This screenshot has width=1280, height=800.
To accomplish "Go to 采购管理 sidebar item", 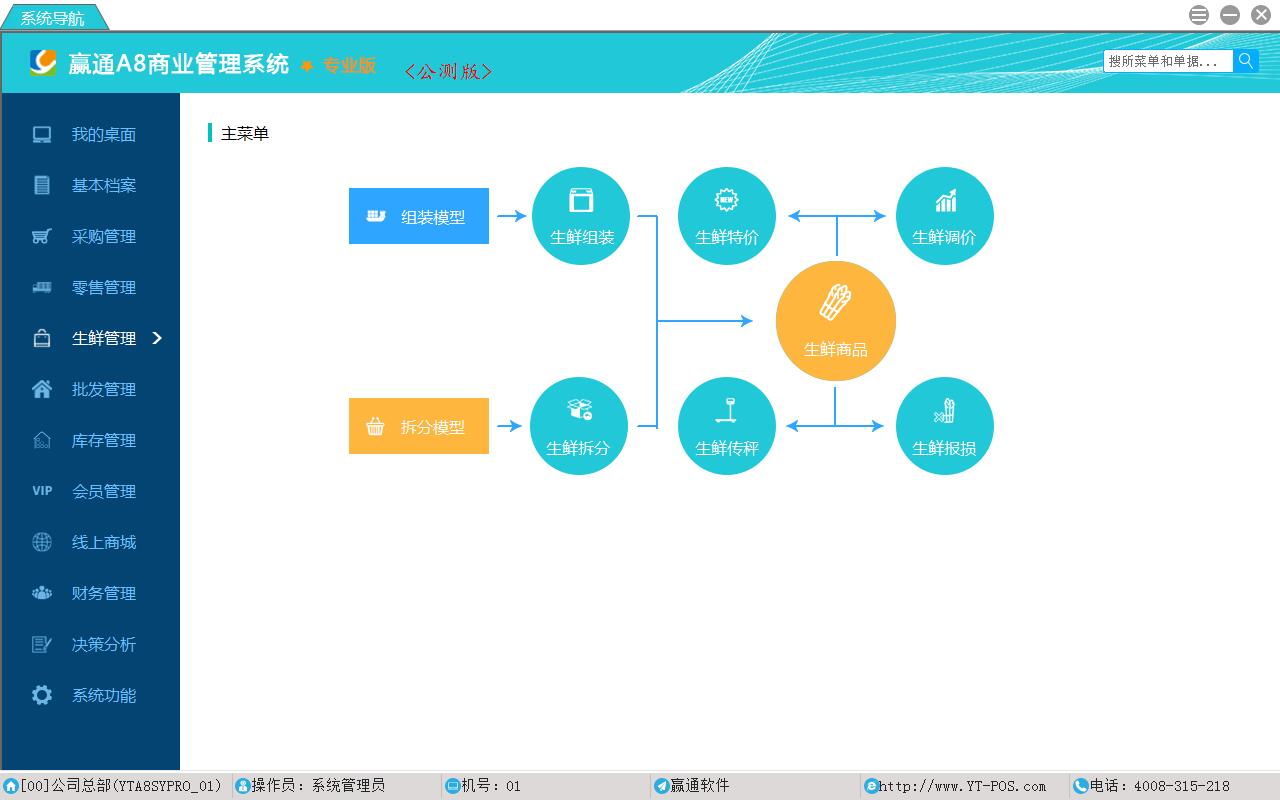I will (103, 237).
